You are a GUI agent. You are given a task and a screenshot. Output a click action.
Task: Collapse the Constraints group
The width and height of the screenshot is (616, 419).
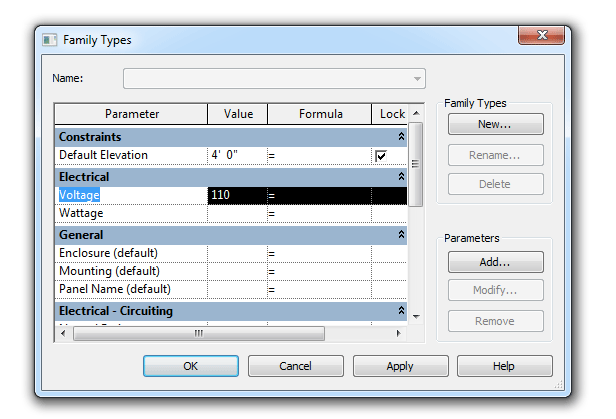[x=401, y=136]
